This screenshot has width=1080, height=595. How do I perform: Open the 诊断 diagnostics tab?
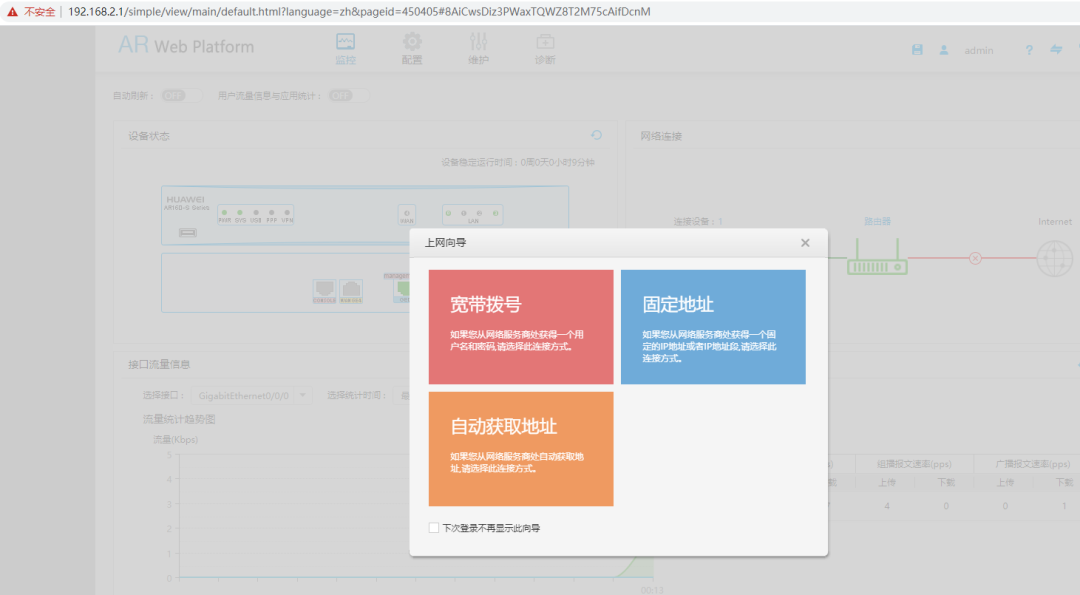pyautogui.click(x=545, y=48)
